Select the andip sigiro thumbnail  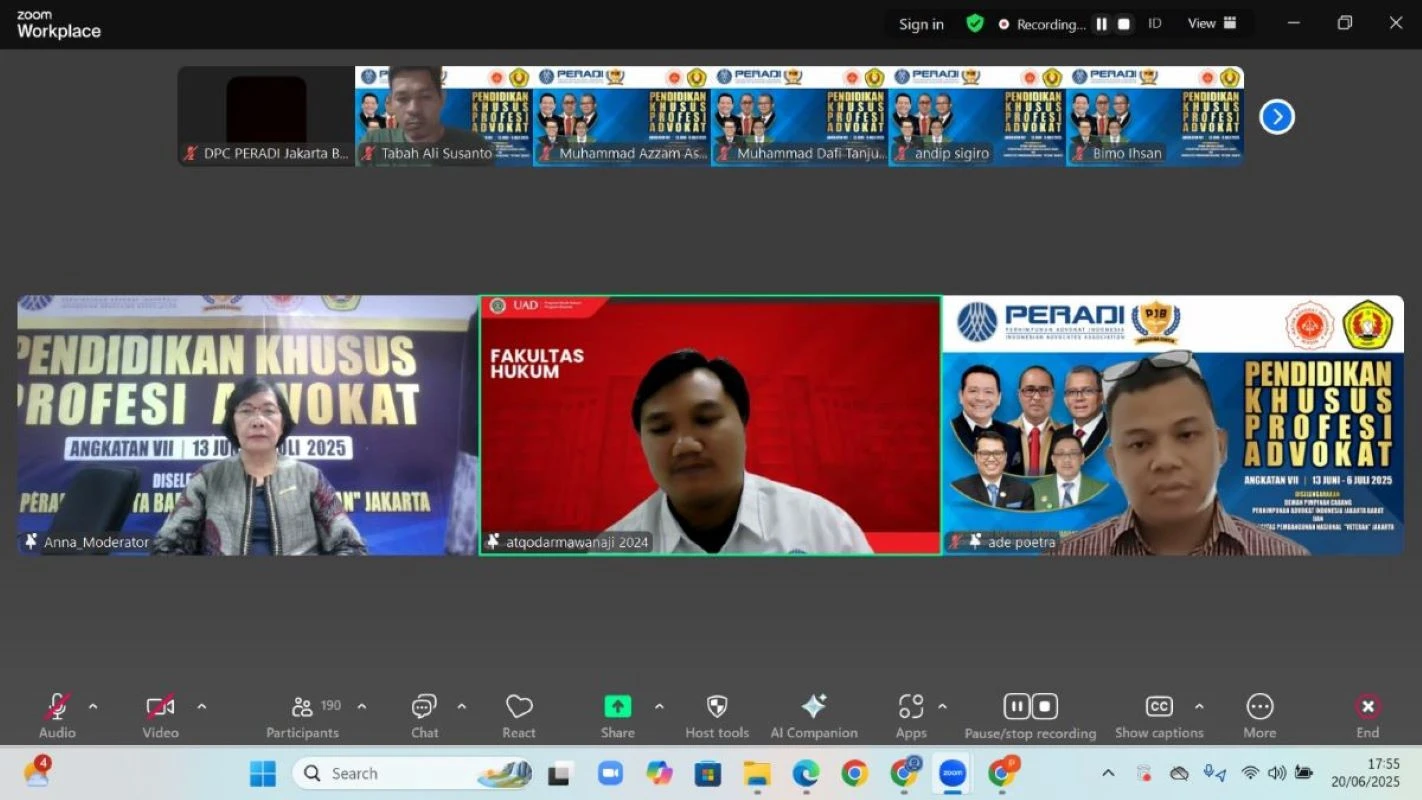click(x=978, y=116)
